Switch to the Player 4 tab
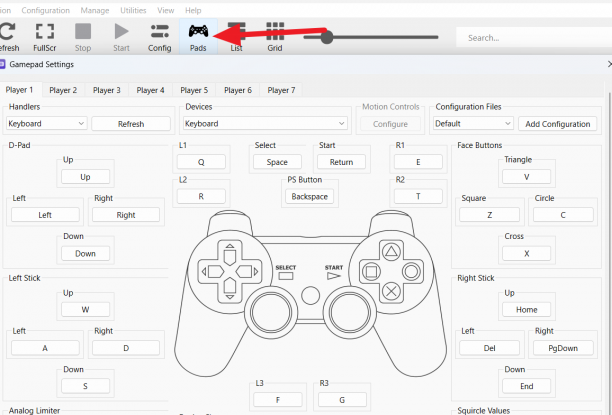 [x=150, y=90]
